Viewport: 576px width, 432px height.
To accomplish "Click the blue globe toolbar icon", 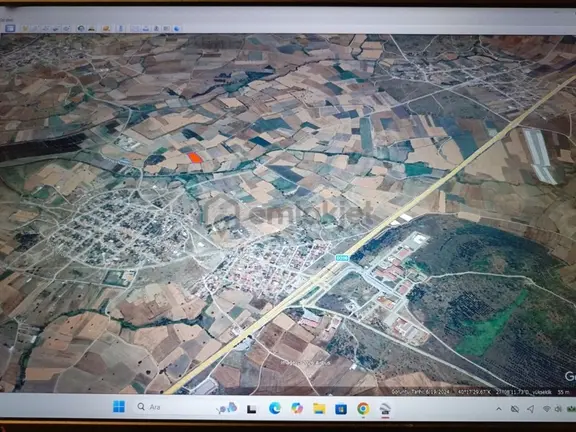I will (x=177, y=28).
